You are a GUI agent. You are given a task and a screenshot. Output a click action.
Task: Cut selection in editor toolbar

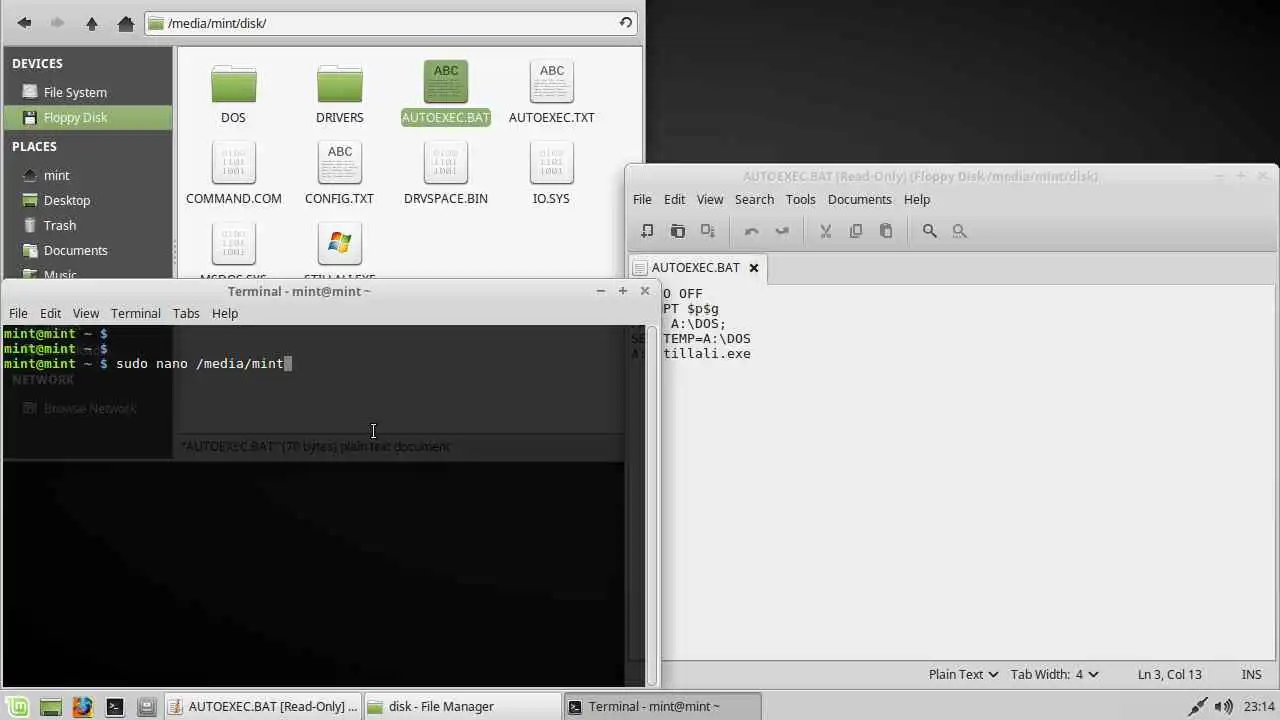[826, 231]
